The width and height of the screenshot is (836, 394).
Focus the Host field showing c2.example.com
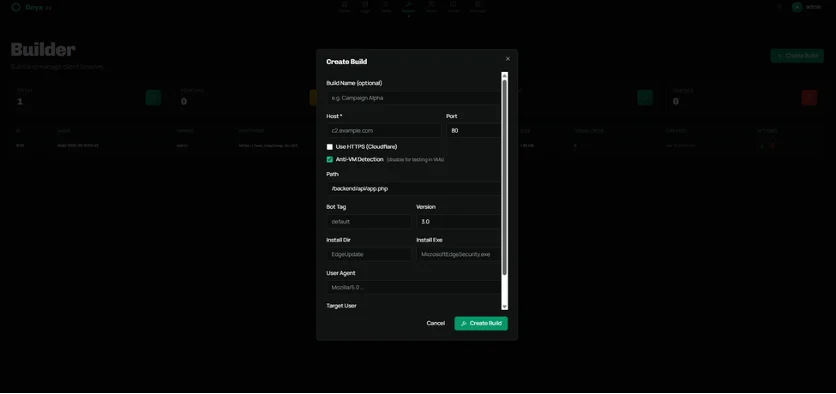(x=383, y=131)
